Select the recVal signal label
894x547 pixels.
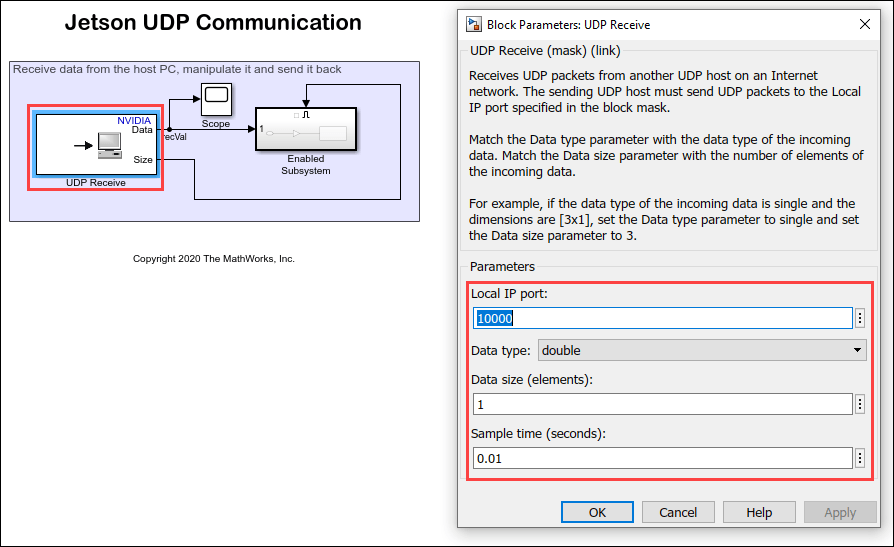click(175, 137)
